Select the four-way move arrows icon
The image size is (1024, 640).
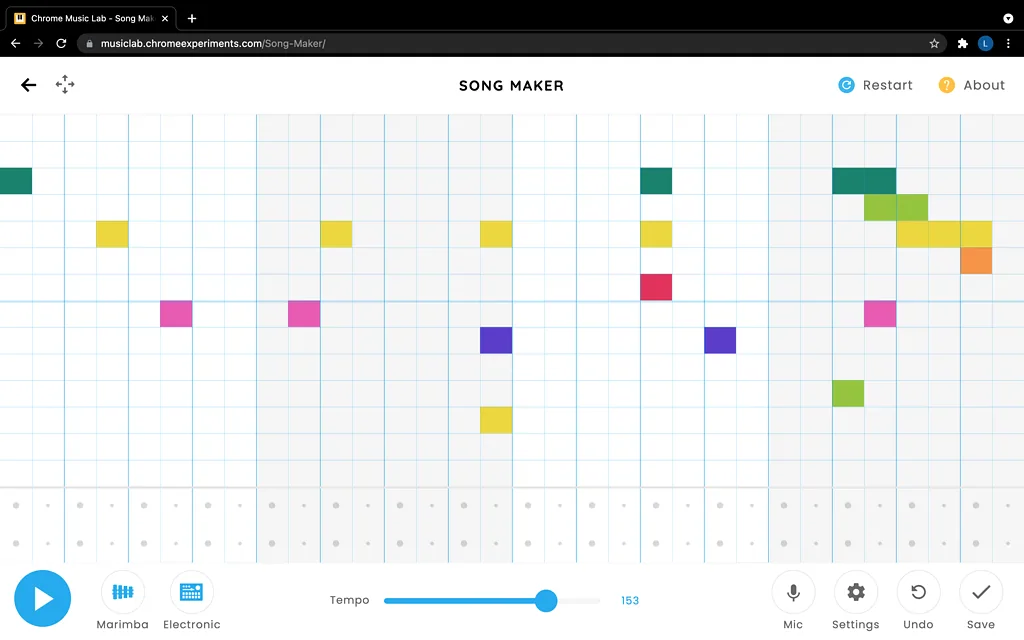[65, 84]
